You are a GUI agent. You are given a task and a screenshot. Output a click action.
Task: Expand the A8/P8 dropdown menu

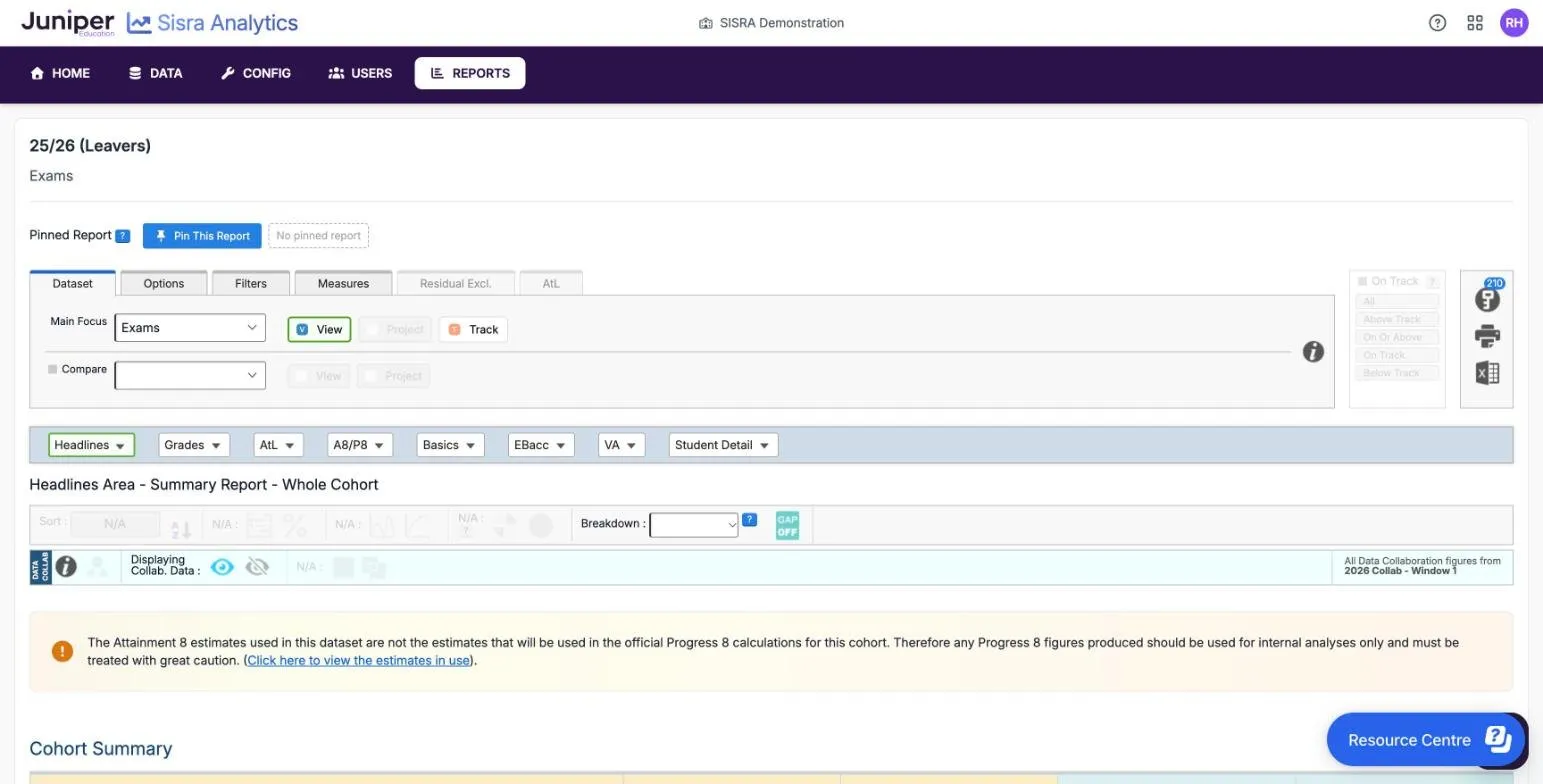coord(359,445)
